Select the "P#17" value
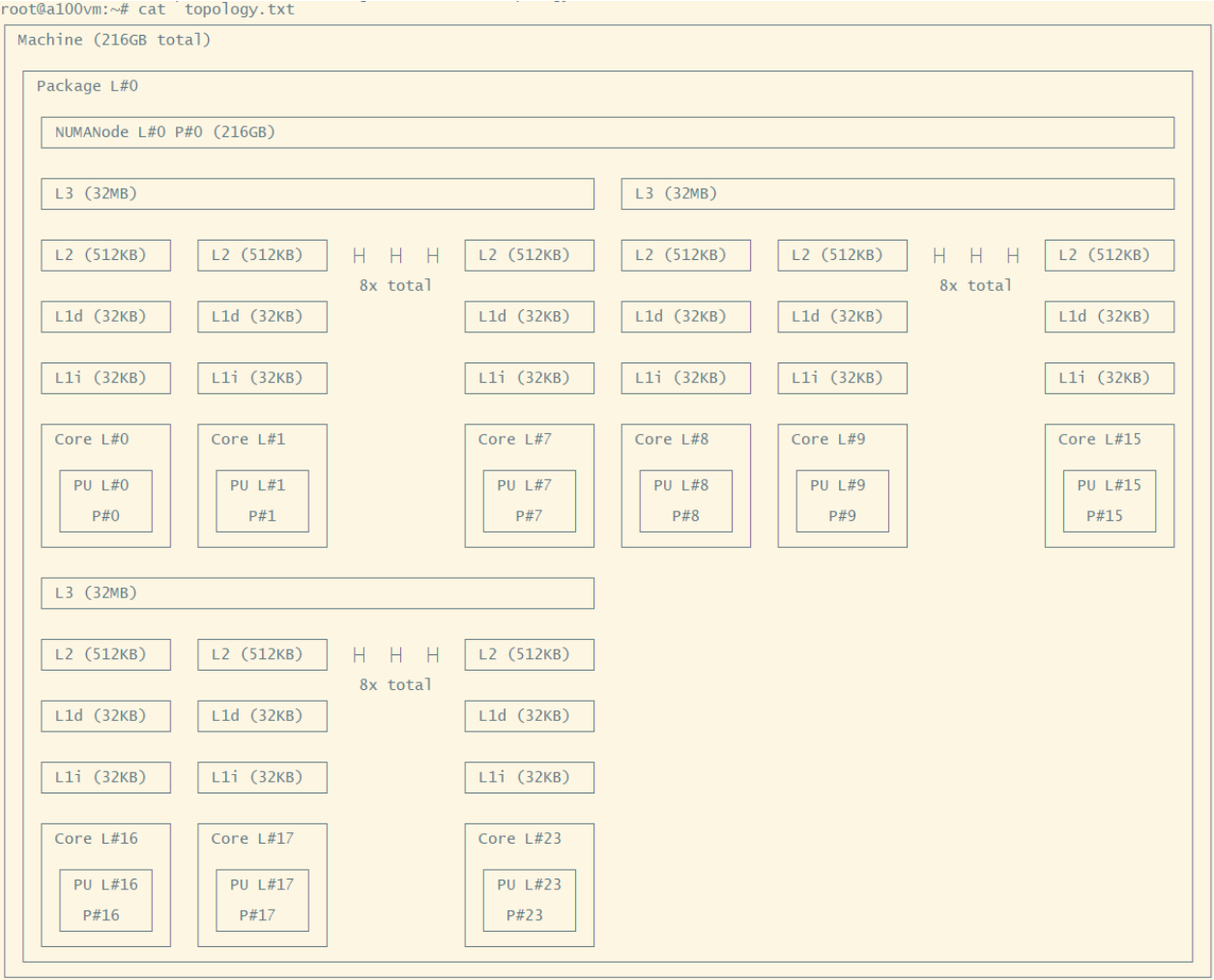Screen dimensions: 1214x980 [258, 915]
